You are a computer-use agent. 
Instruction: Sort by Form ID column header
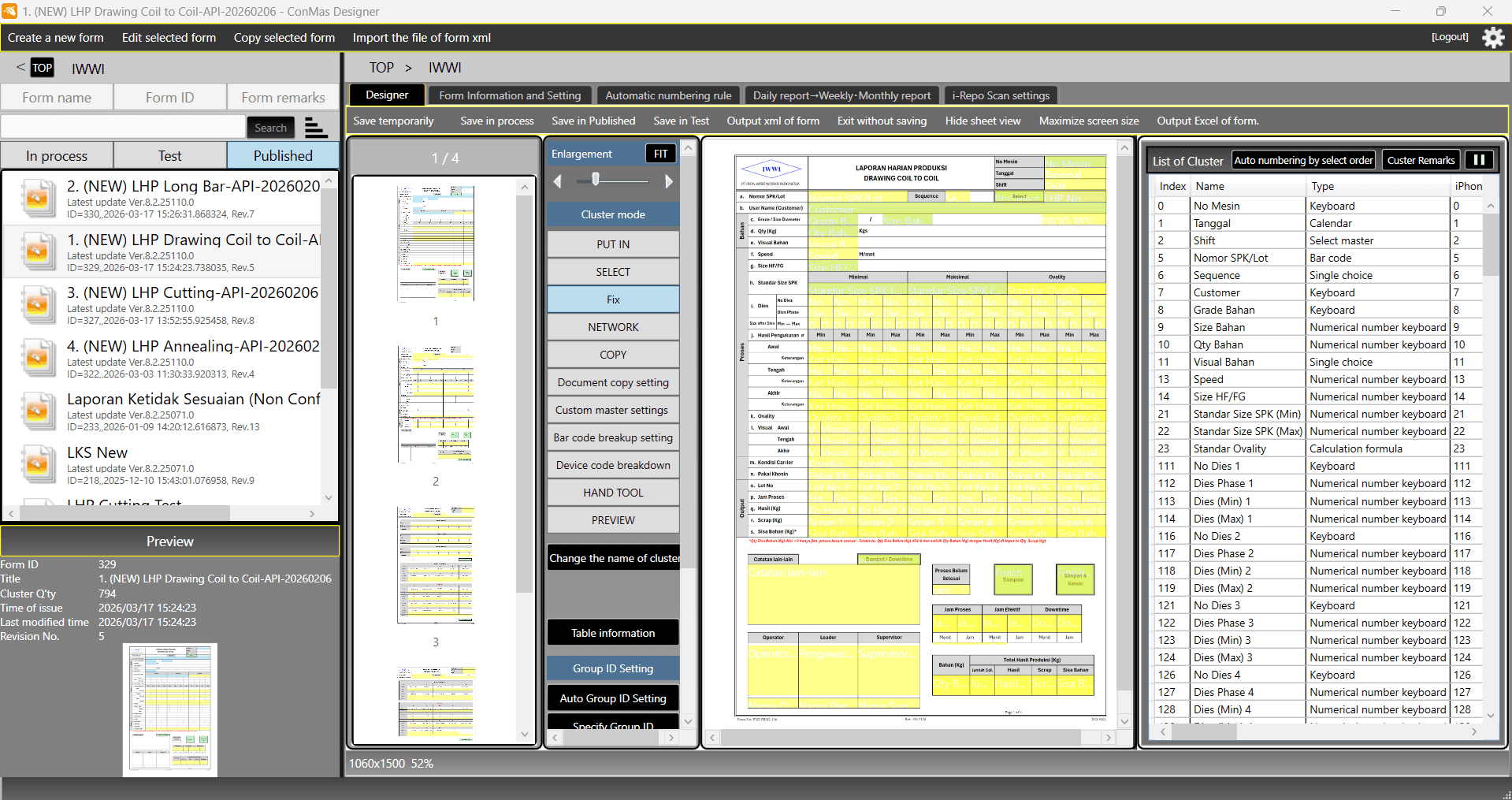[169, 97]
